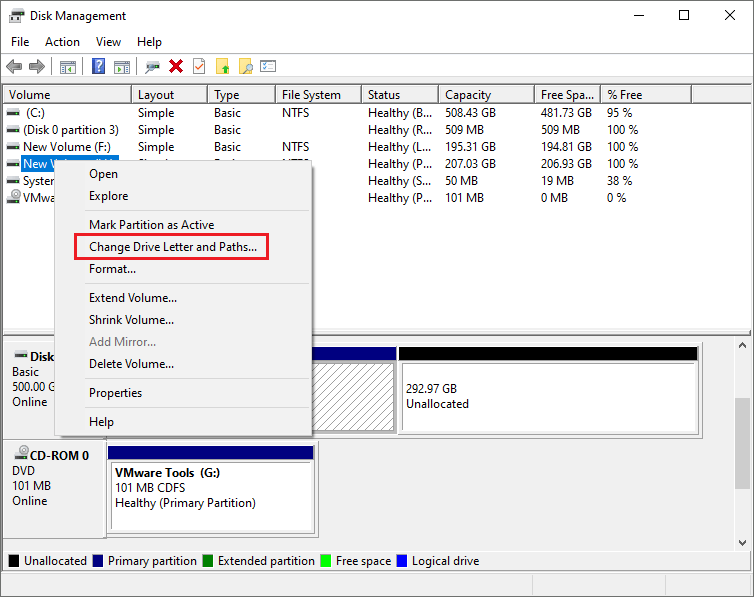This screenshot has width=754, height=597.
Task: Click the Forward arrow in toolbar
Action: click(x=37, y=66)
